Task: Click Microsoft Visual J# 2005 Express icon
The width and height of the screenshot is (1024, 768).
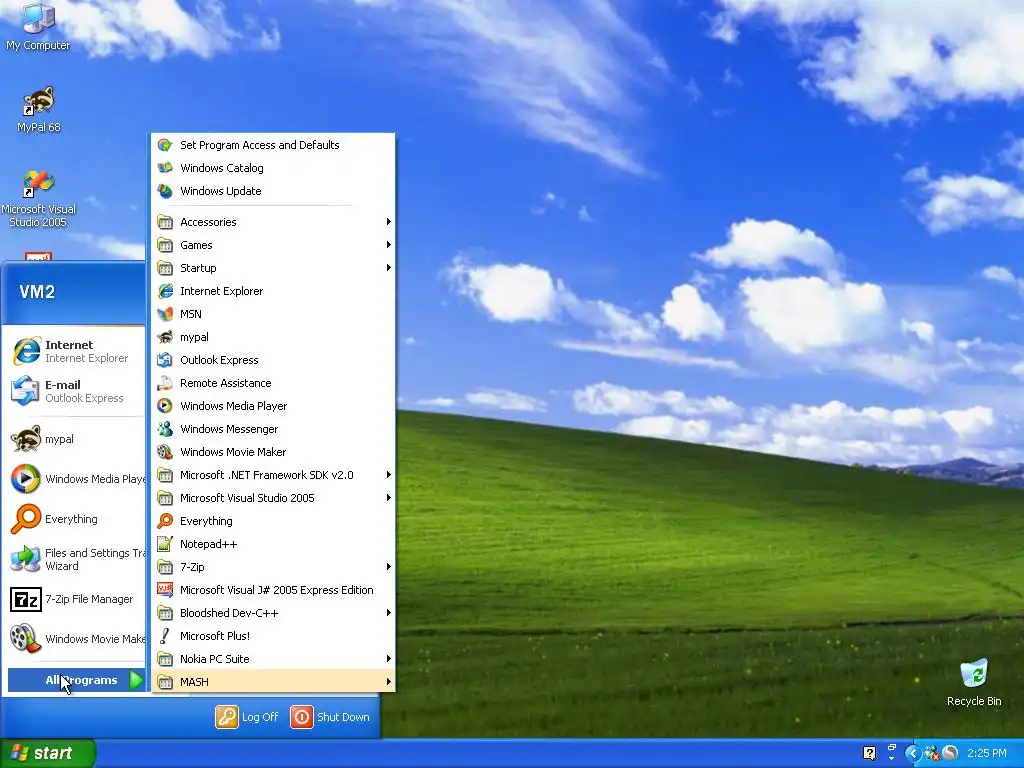Action: tap(165, 590)
